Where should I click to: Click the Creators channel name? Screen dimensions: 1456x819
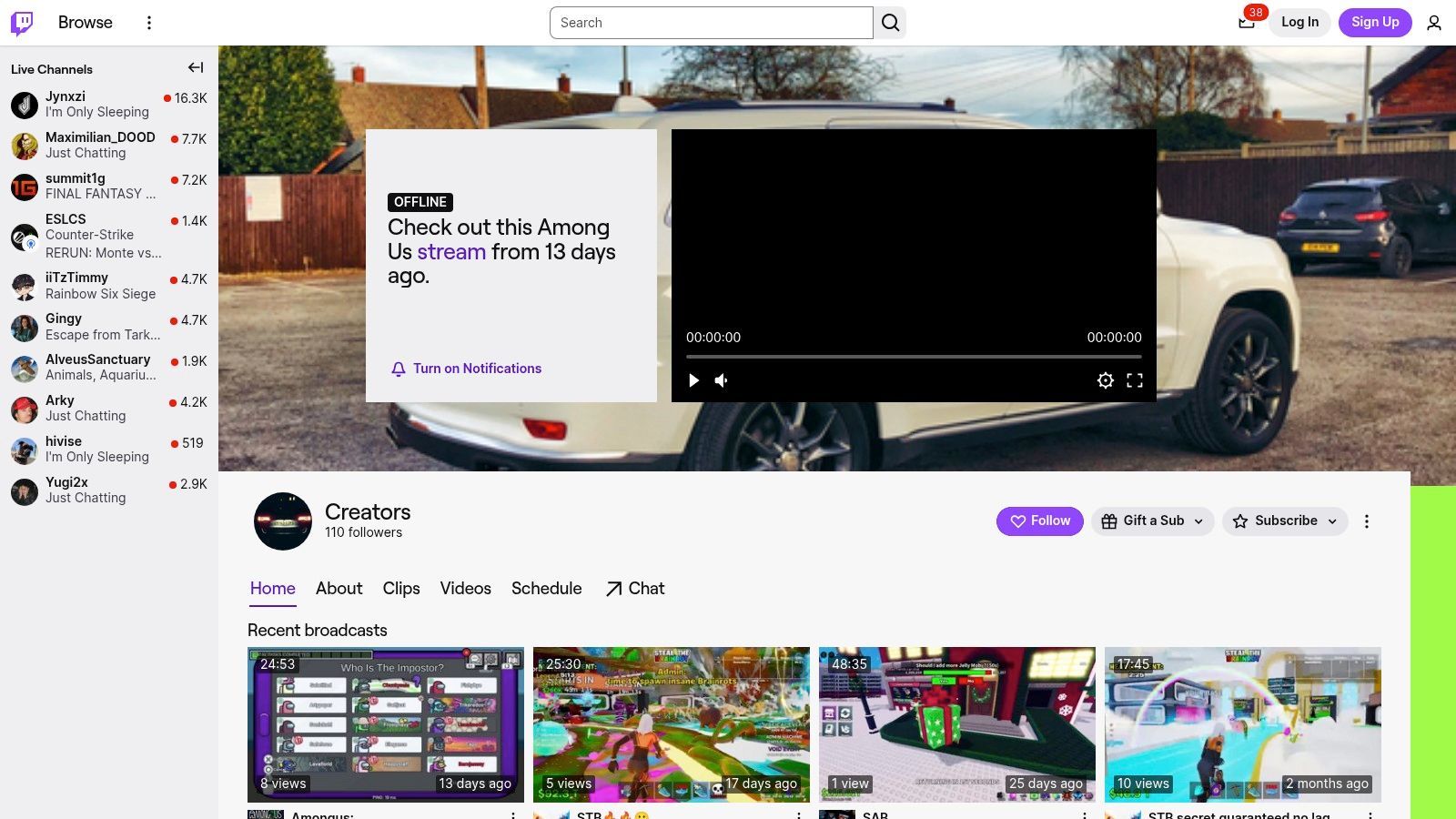(x=368, y=512)
